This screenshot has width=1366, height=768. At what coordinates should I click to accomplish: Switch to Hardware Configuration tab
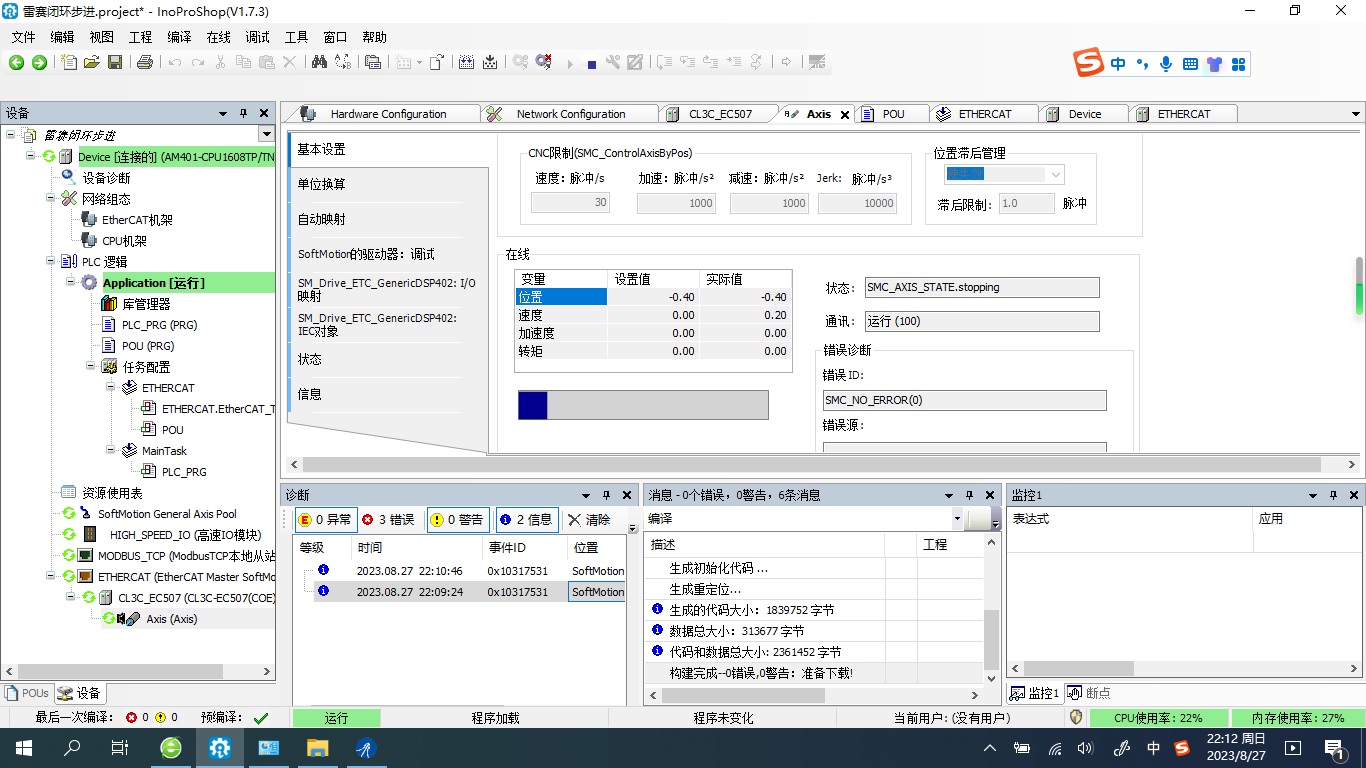tap(388, 114)
